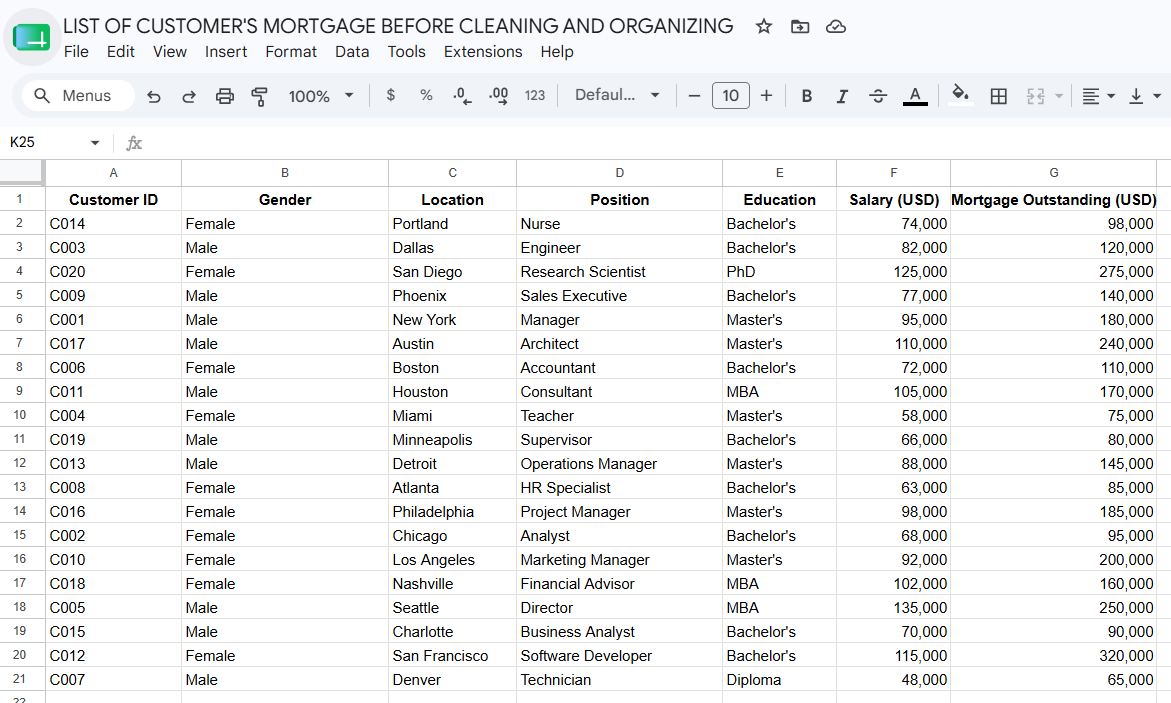Open the Insert menu
Viewport: 1171px width, 703px height.
(x=226, y=52)
